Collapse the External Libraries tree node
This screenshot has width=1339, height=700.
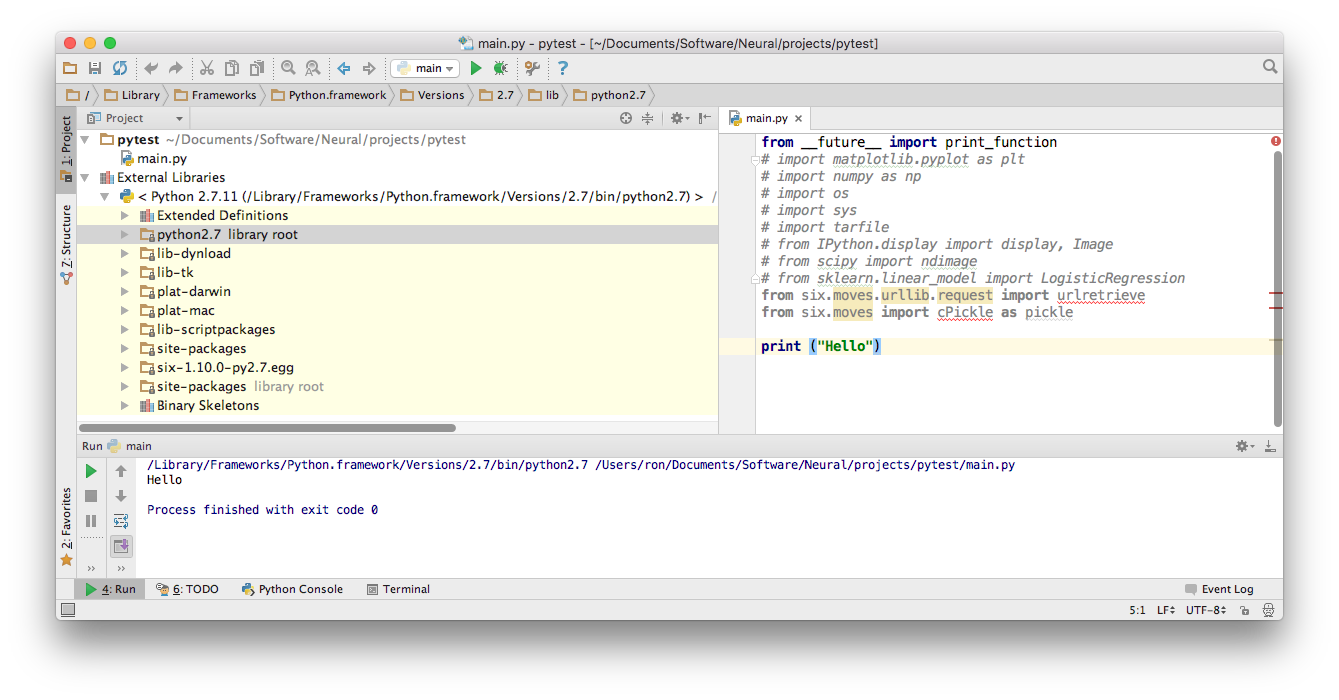pyautogui.click(x=85, y=178)
